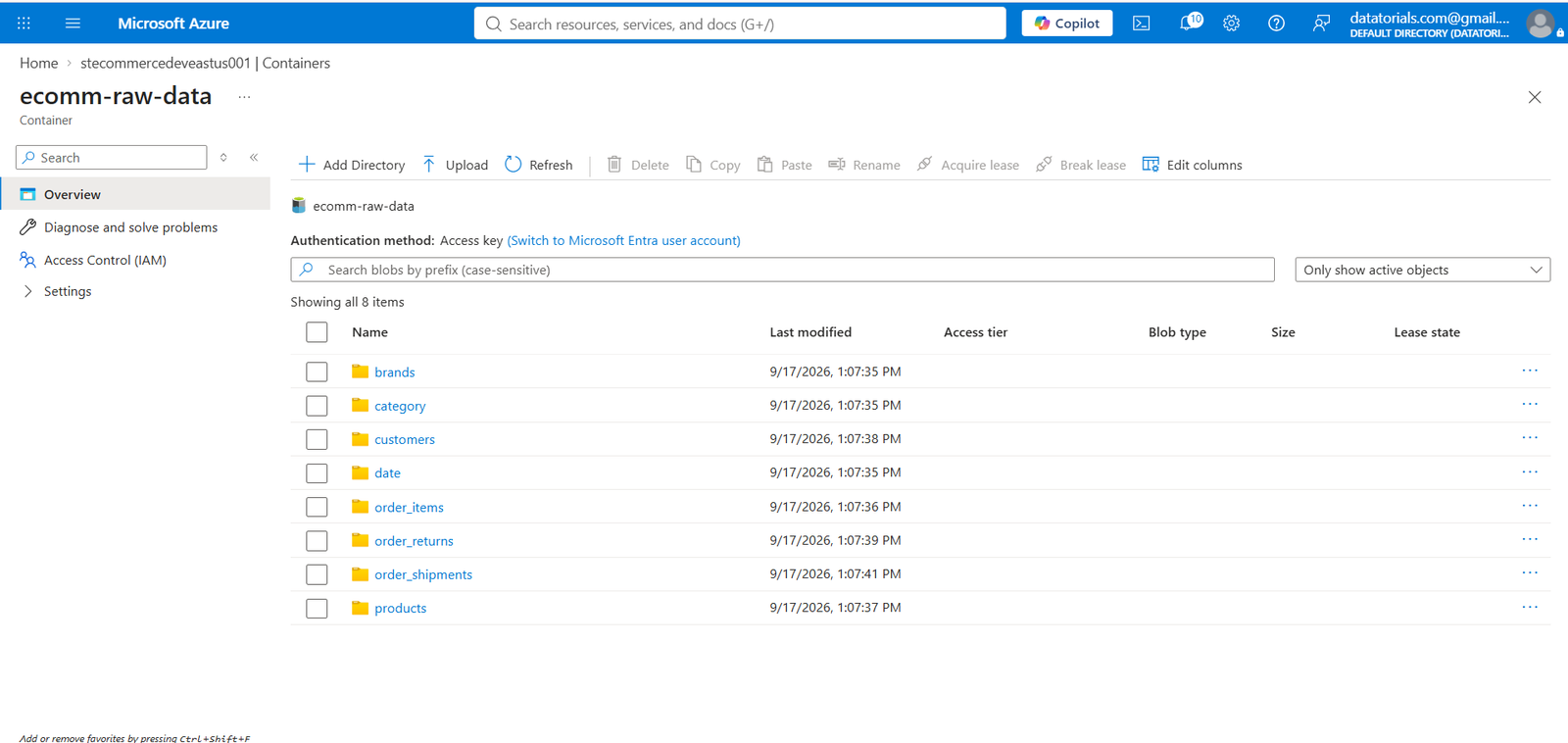Image resolution: width=1568 pixels, height=743 pixels.
Task: Click the Search blobs by prefix field
Action: click(x=782, y=270)
